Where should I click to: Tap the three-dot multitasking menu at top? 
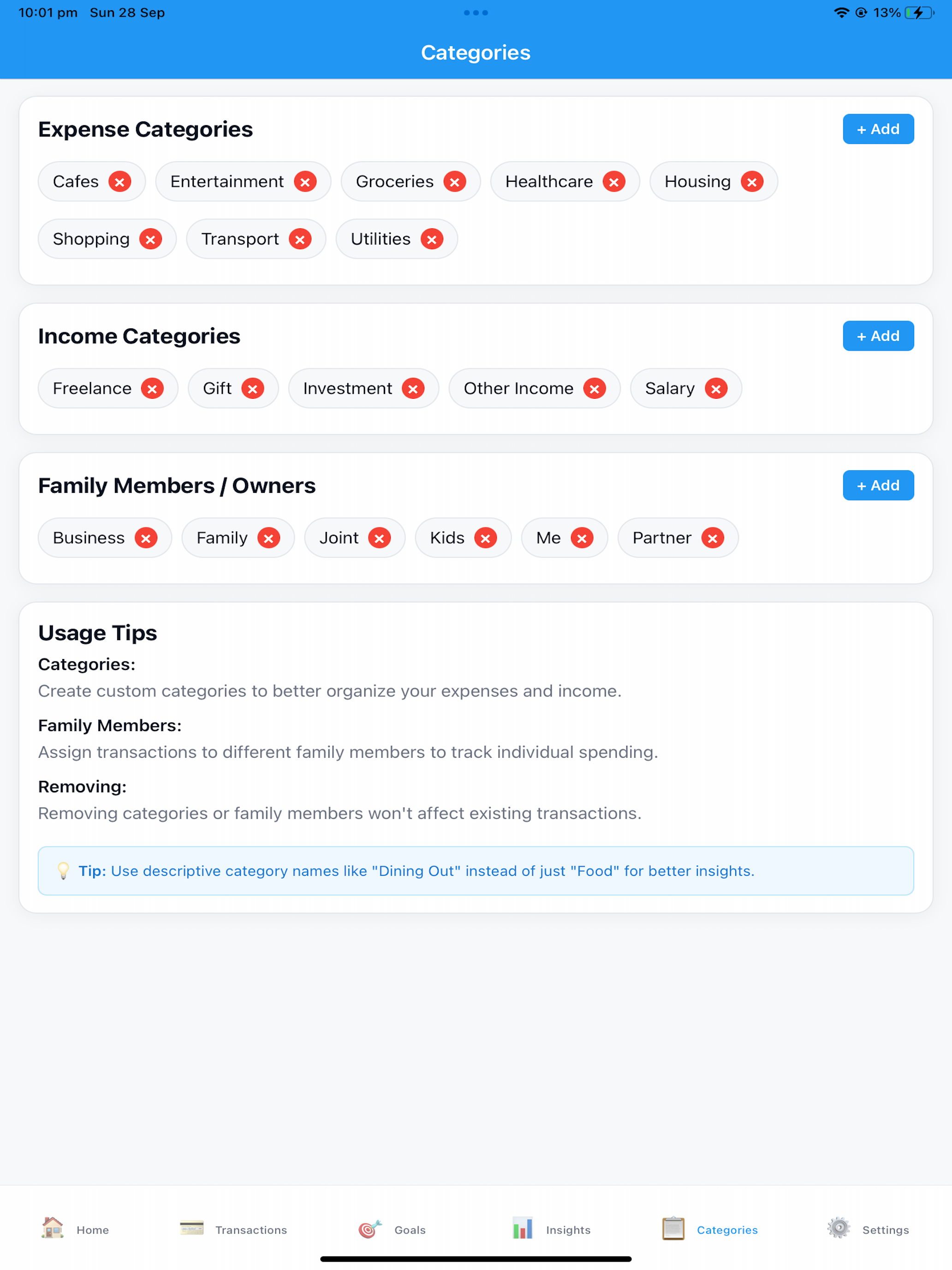(476, 12)
